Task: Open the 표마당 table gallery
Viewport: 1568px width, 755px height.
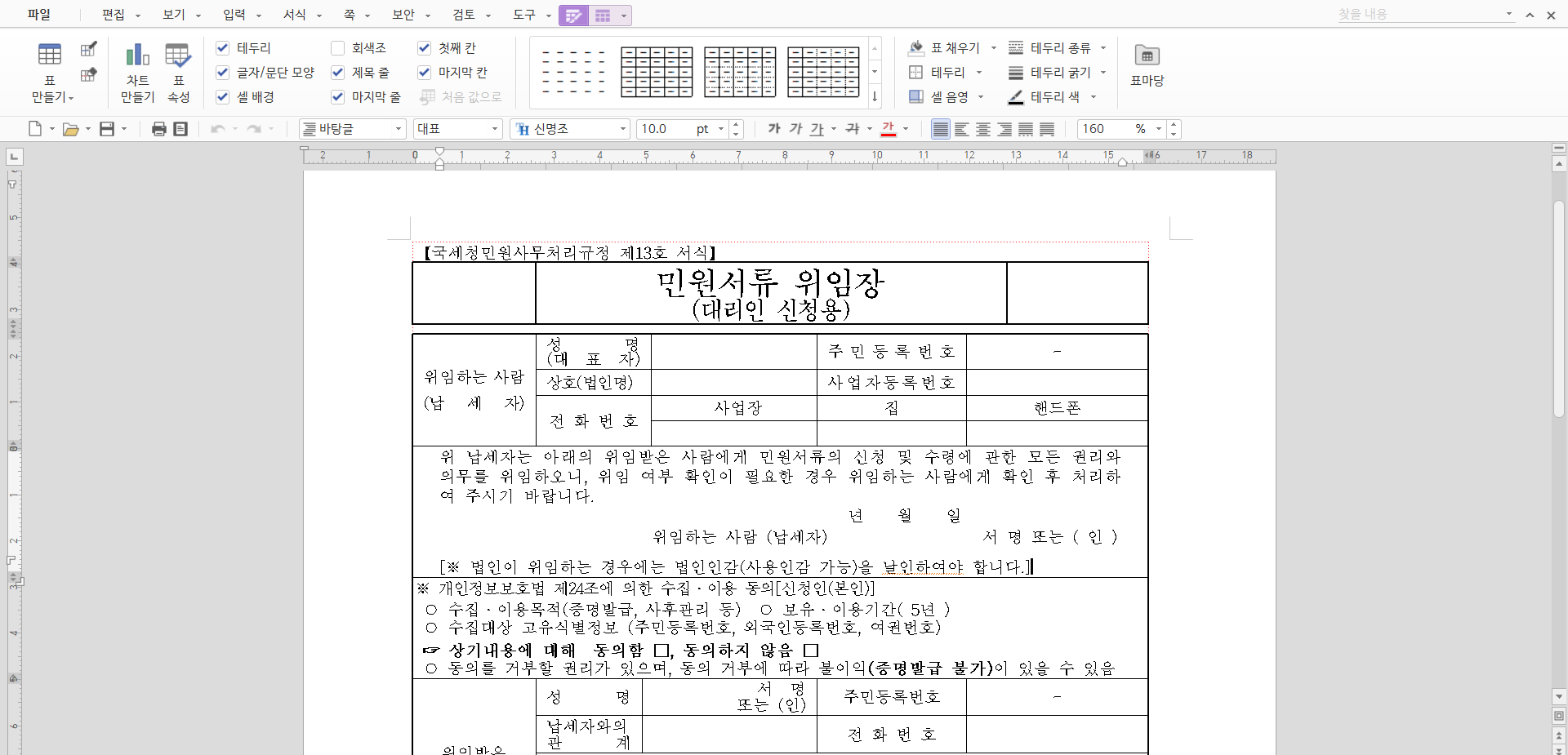Action: point(1147,64)
